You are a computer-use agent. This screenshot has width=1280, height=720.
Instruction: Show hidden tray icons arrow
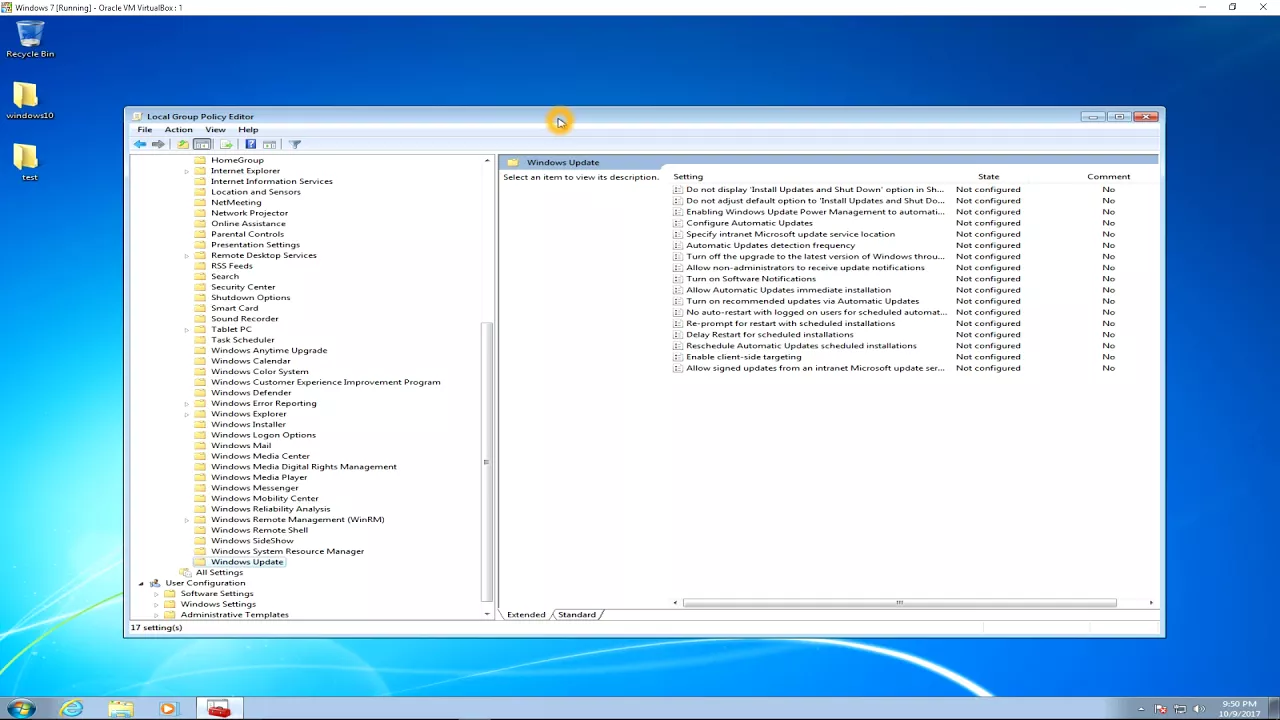click(1141, 709)
